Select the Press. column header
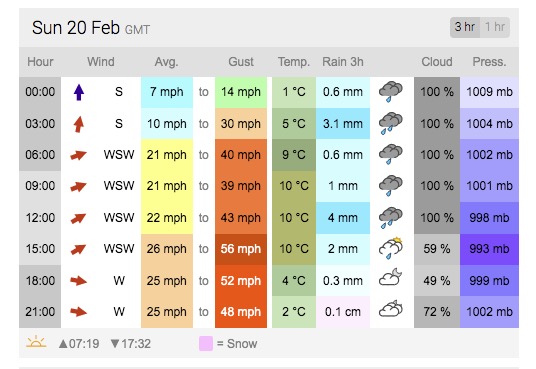Viewport: 536px width, 369px height. point(489,62)
